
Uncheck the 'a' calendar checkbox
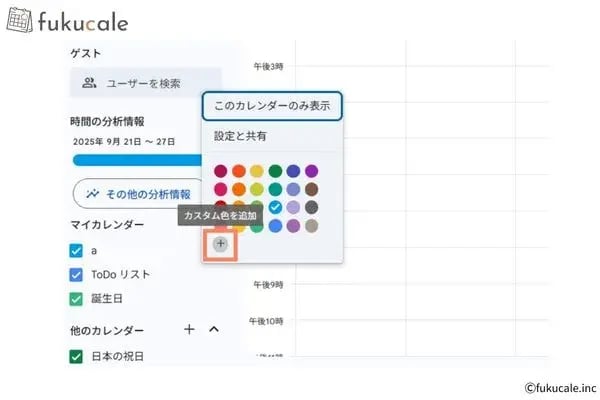(76, 251)
